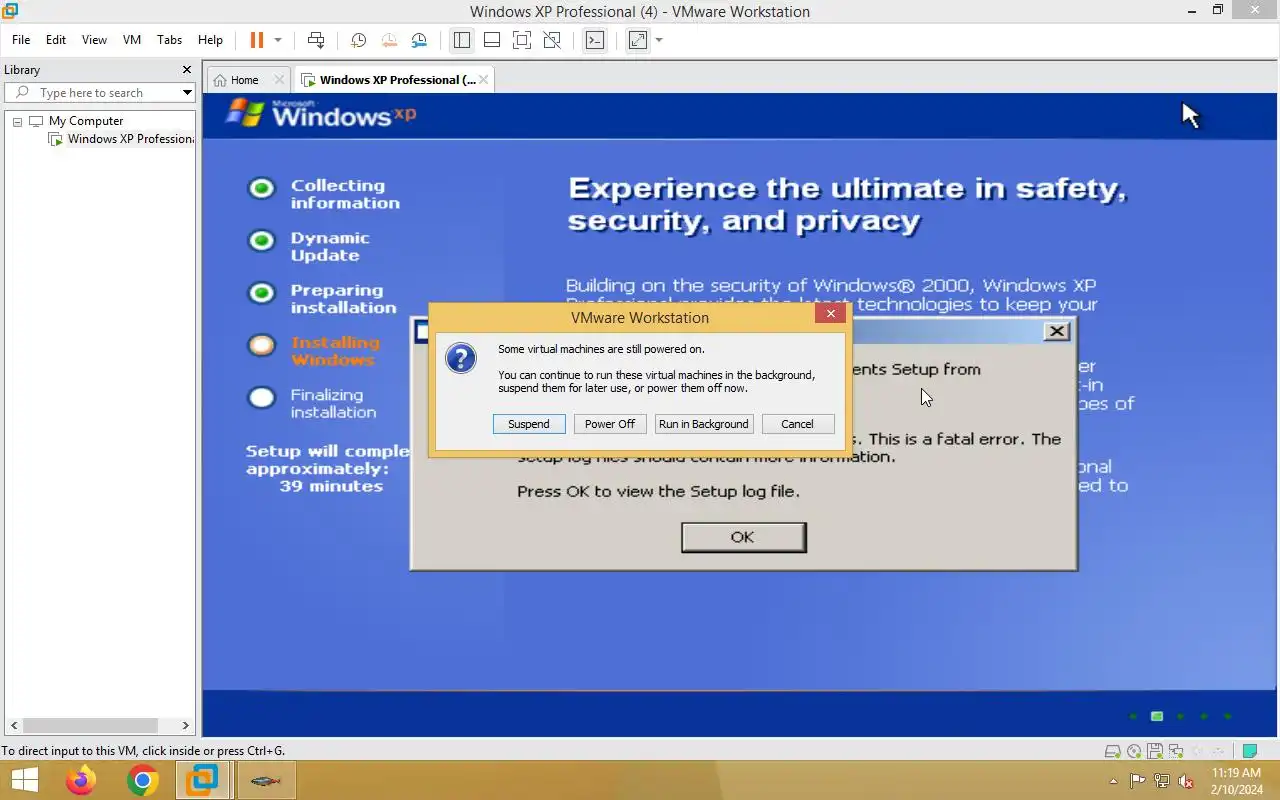
Task: Open the File menu
Action: click(21, 40)
